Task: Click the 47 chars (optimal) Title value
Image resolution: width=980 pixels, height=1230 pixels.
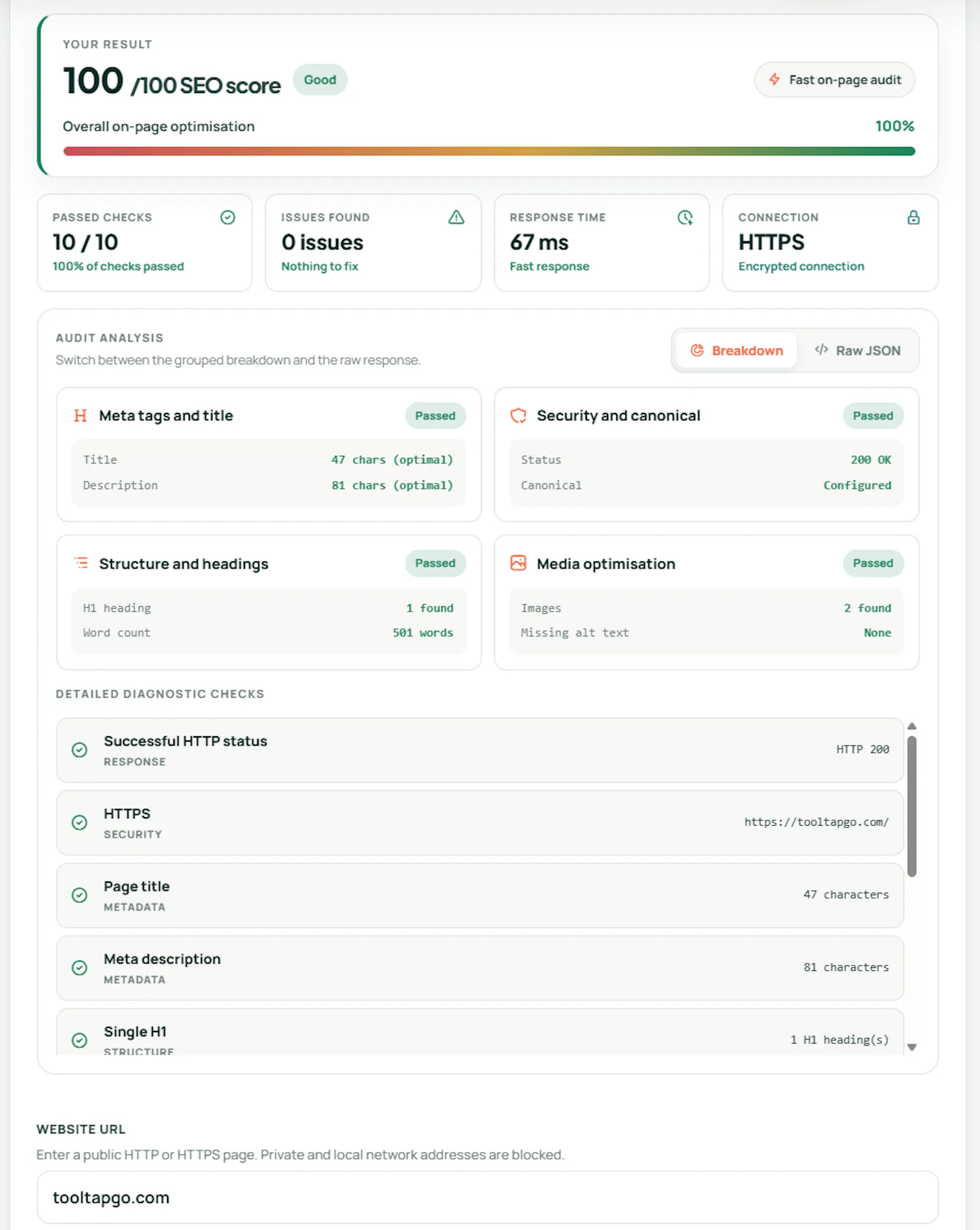Action: [392, 460]
